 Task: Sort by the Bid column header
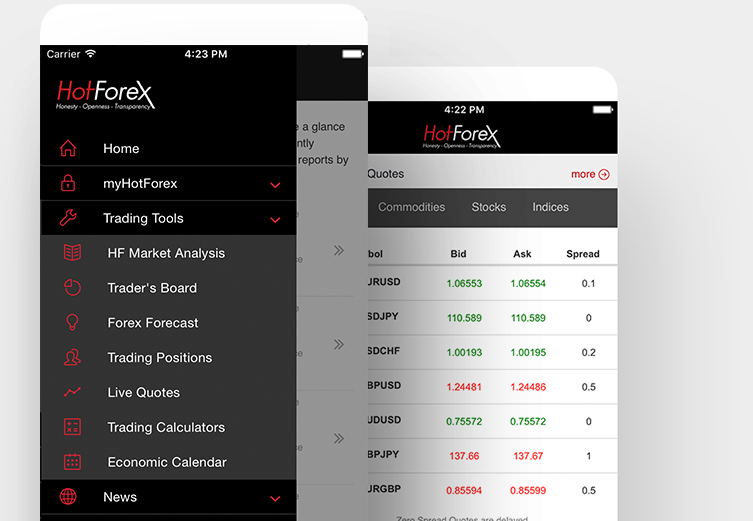tap(458, 254)
